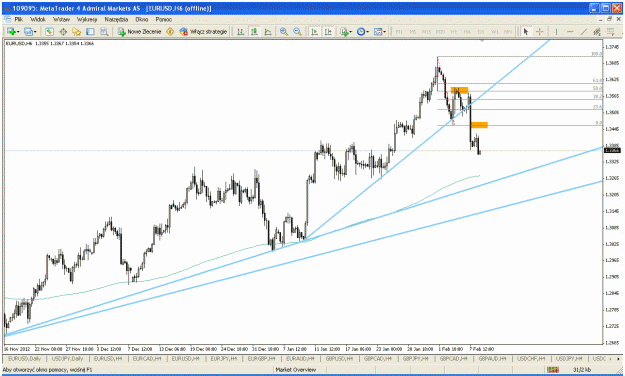The height and width of the screenshot is (376, 625).
Task: Select the M1 timeframe button
Action: 399,31
